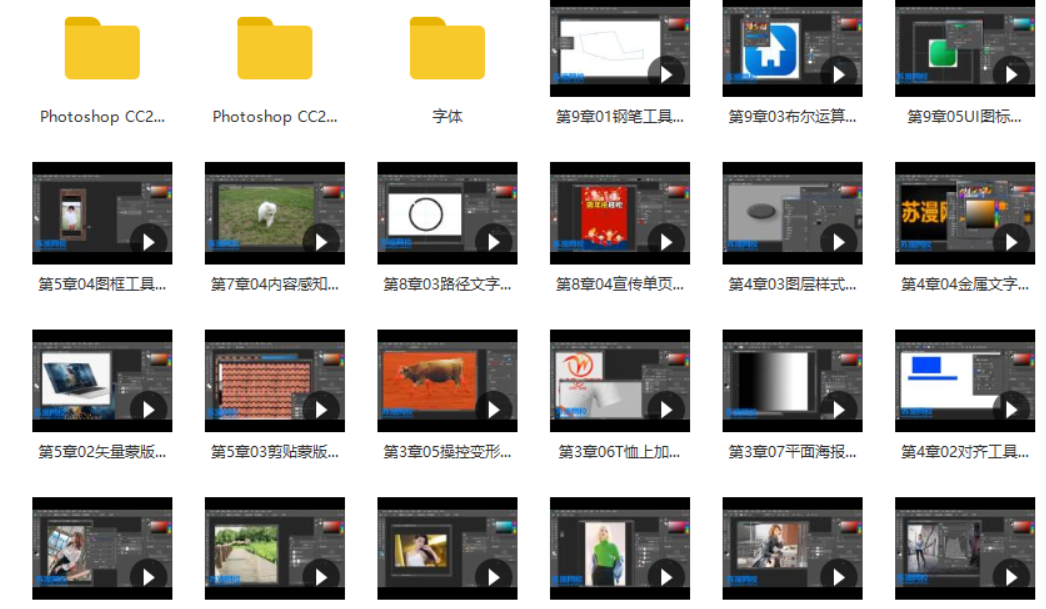Select file name 第9章03布尔运算...
The width and height of the screenshot is (1046, 609).
click(x=793, y=117)
